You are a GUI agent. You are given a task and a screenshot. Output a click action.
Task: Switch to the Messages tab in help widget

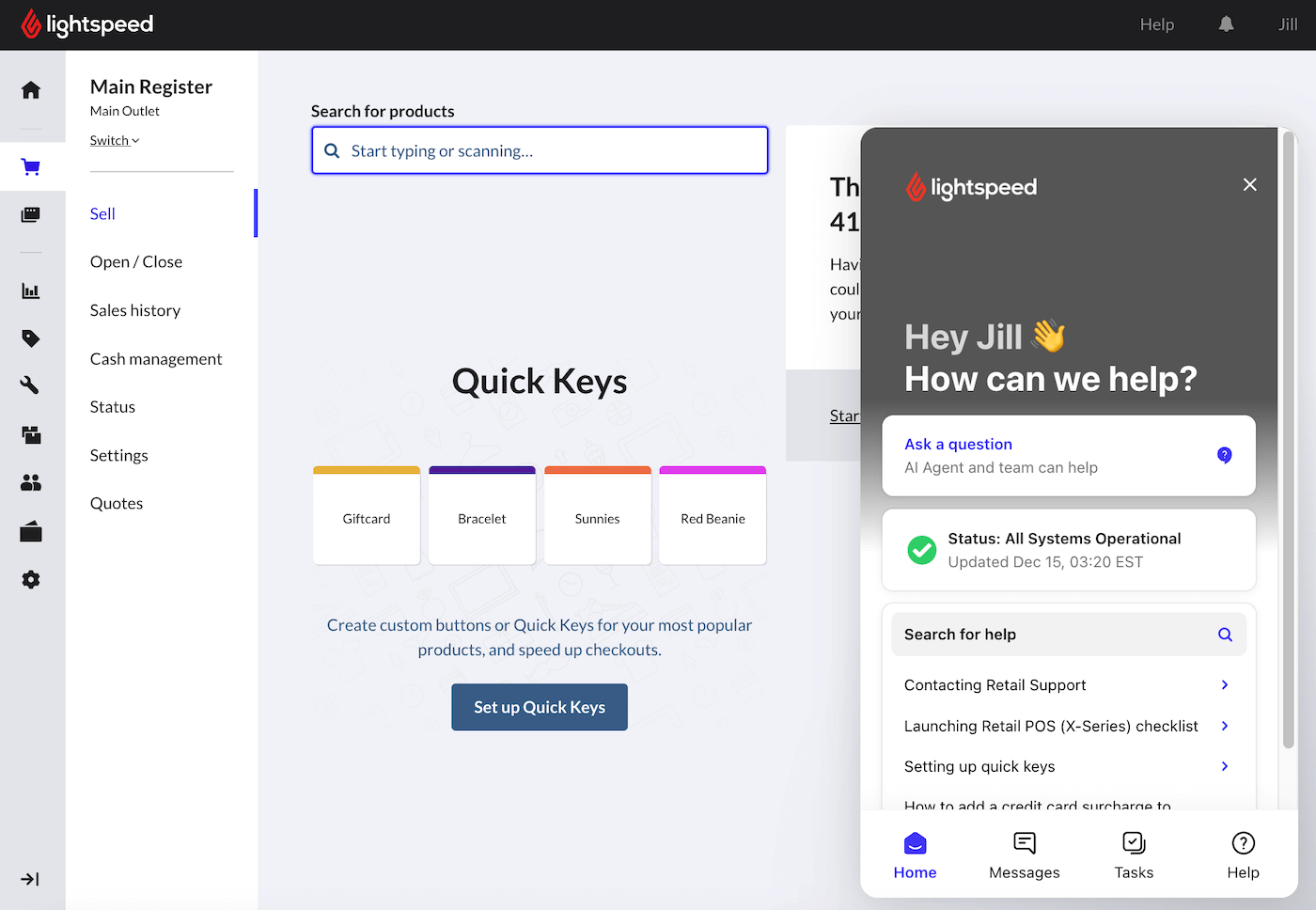tap(1025, 856)
